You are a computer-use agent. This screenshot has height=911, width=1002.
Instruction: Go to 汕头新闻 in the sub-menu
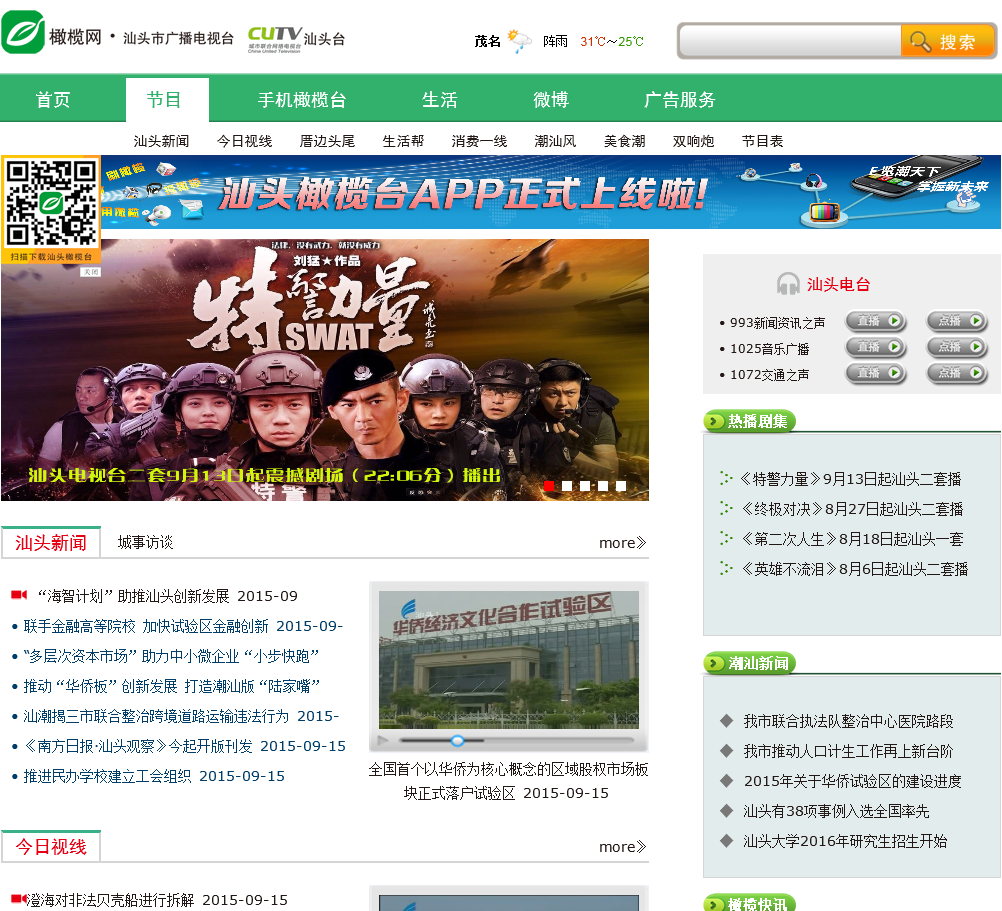161,141
